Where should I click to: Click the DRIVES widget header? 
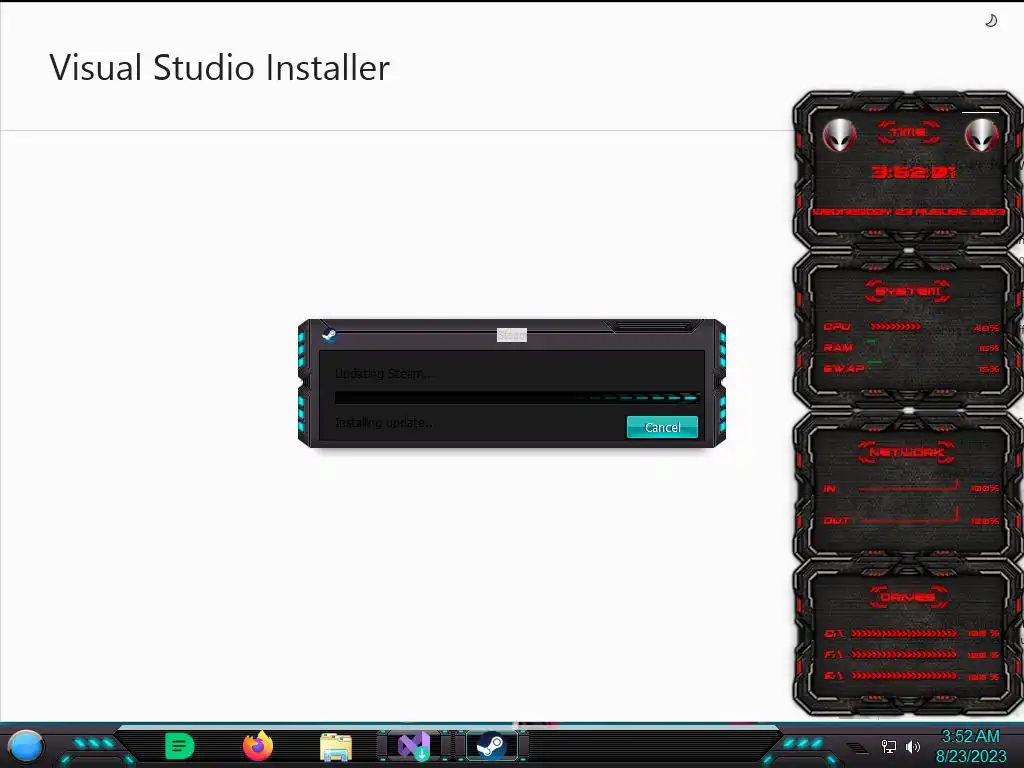pyautogui.click(x=907, y=596)
